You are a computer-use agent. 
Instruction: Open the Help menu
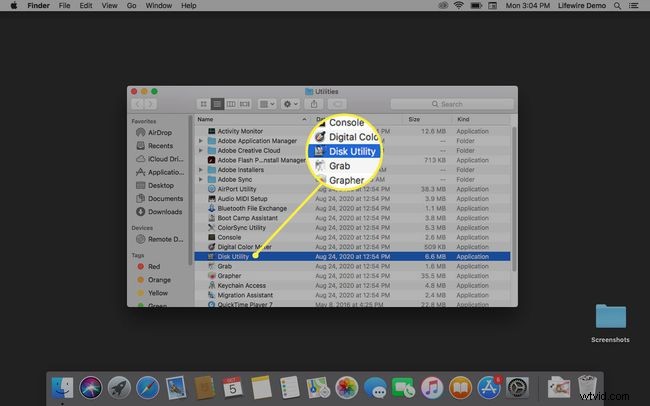coord(189,5)
